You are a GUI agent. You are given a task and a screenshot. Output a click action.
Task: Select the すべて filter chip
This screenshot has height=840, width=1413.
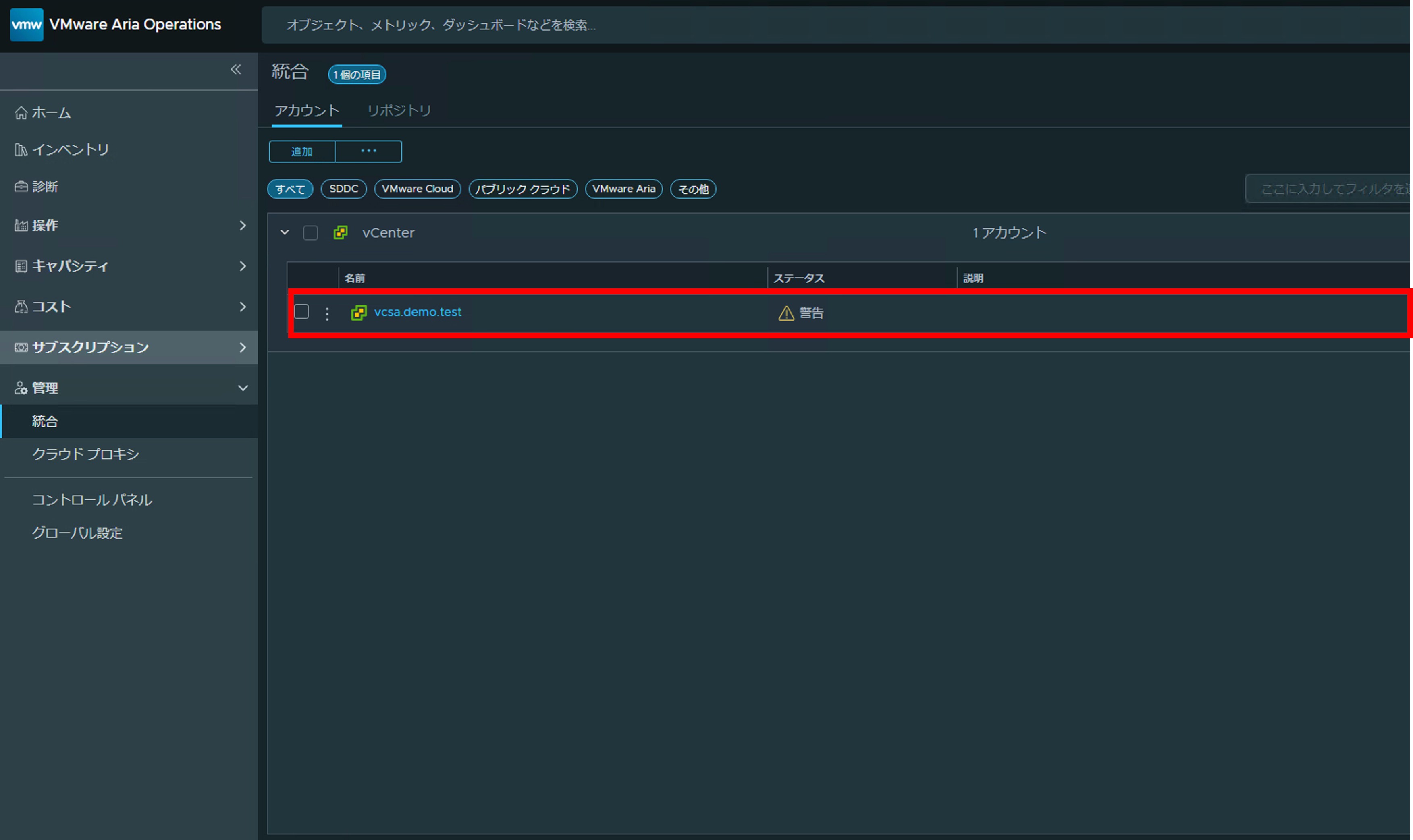point(291,189)
